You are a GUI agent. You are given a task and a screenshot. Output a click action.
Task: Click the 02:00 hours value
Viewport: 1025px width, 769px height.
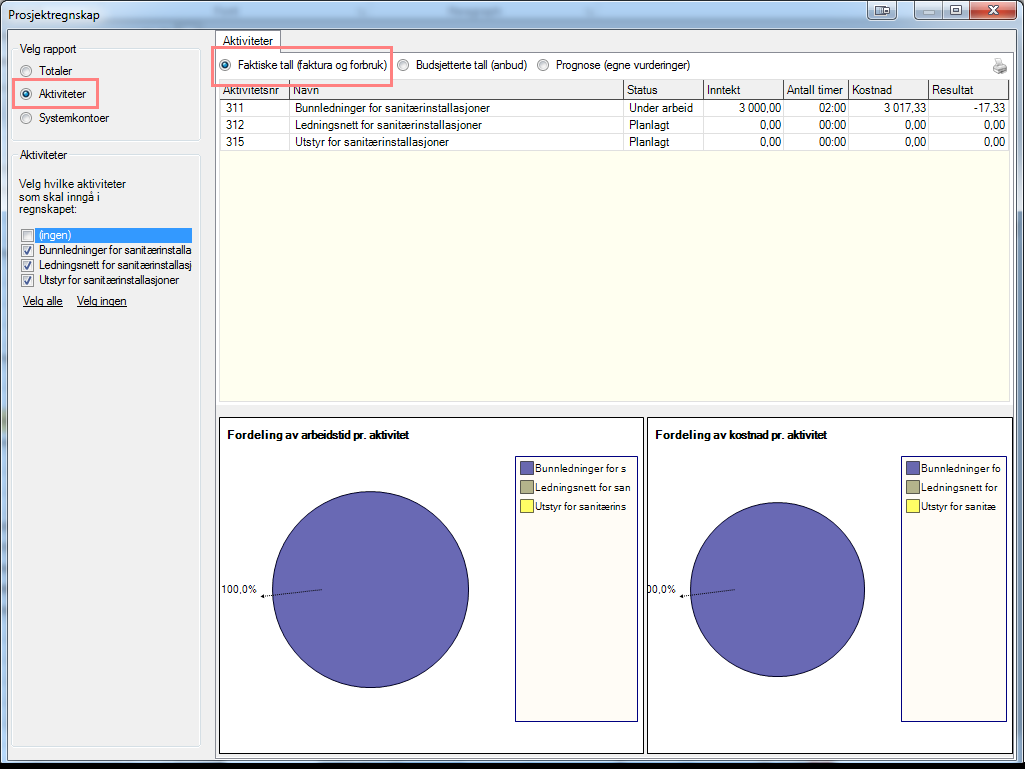832,108
